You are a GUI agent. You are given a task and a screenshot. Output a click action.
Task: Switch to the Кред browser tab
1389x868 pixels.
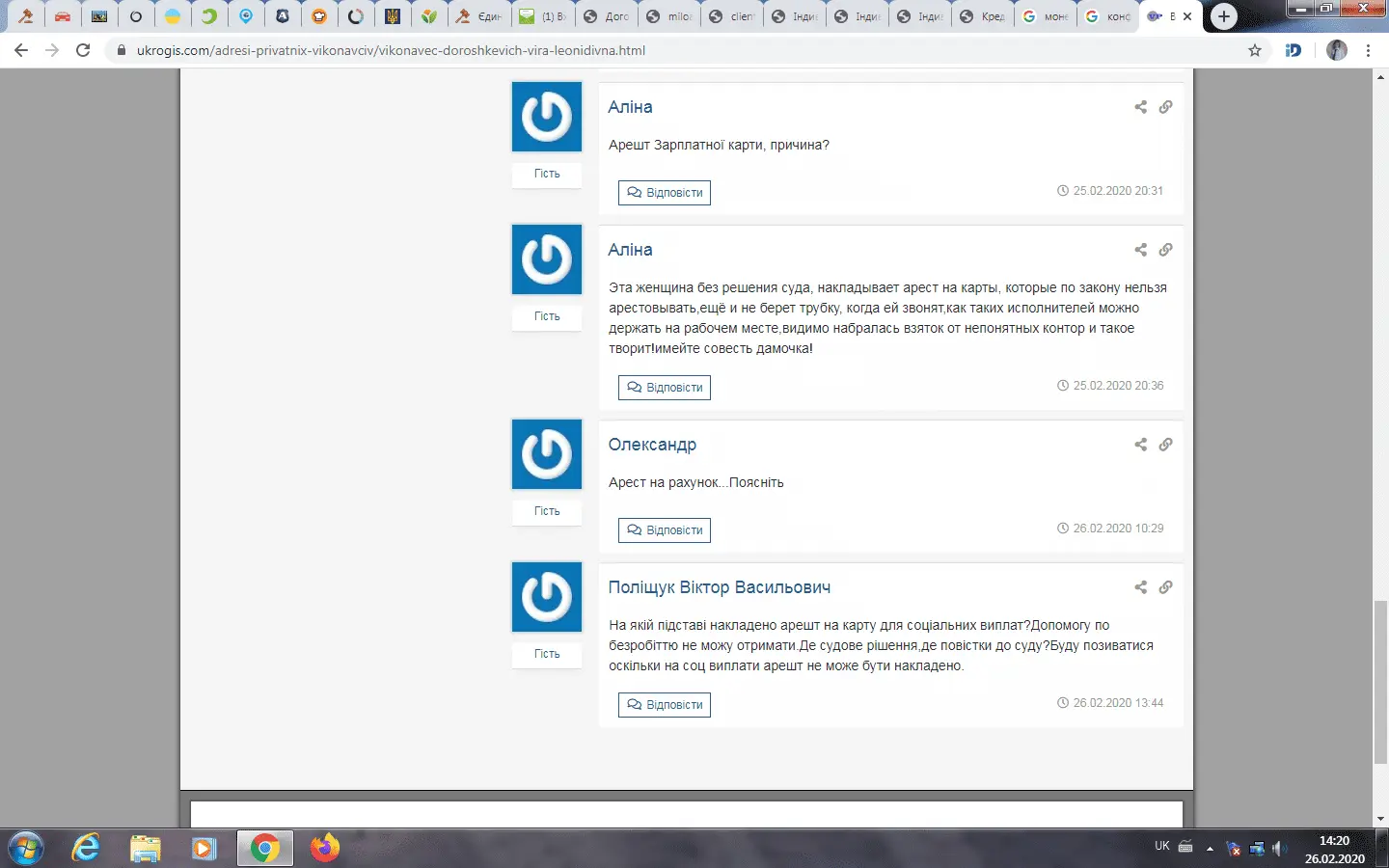coord(983,16)
